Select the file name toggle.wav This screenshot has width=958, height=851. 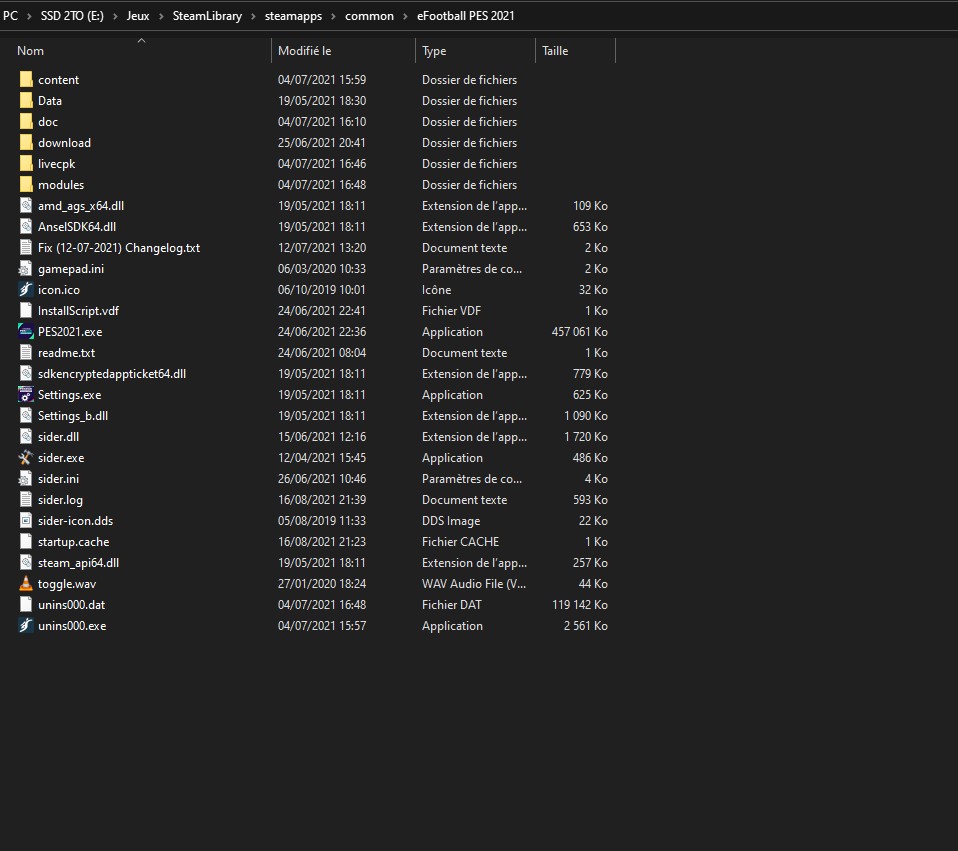click(67, 583)
